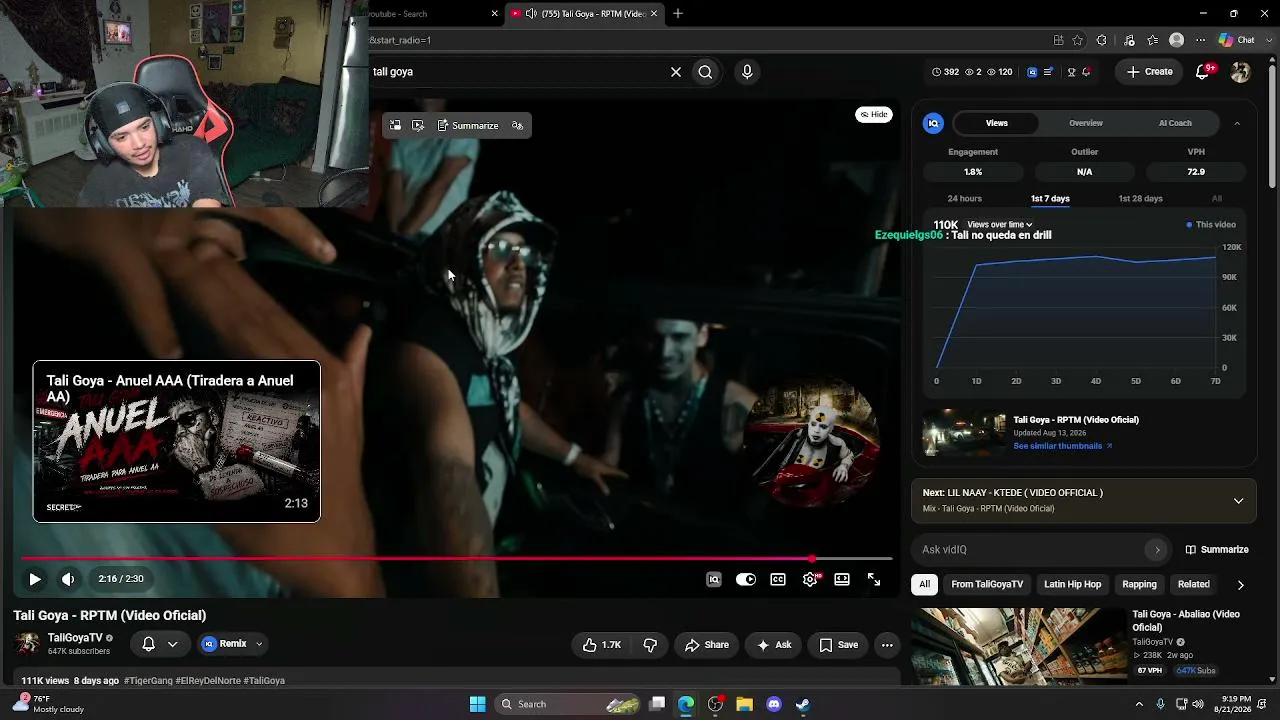Hide the vidIQ overlay with Hide button
Image resolution: width=1280 pixels, height=720 pixels.
pyautogui.click(x=874, y=115)
